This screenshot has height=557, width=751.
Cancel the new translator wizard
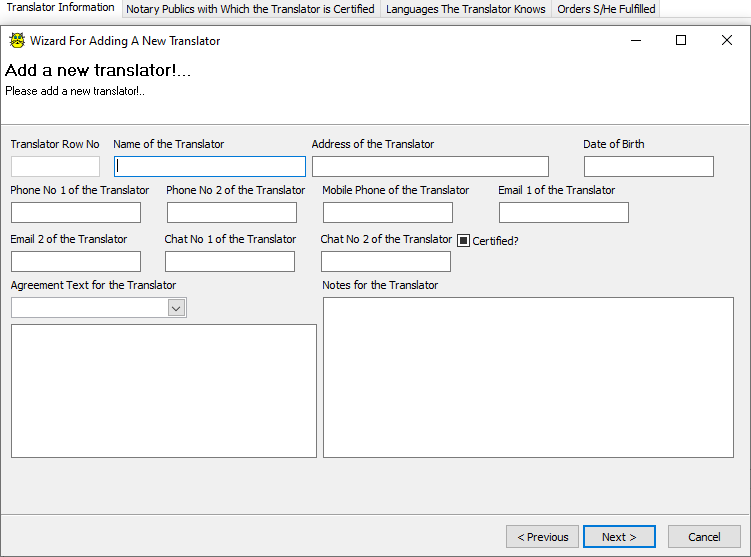point(704,537)
